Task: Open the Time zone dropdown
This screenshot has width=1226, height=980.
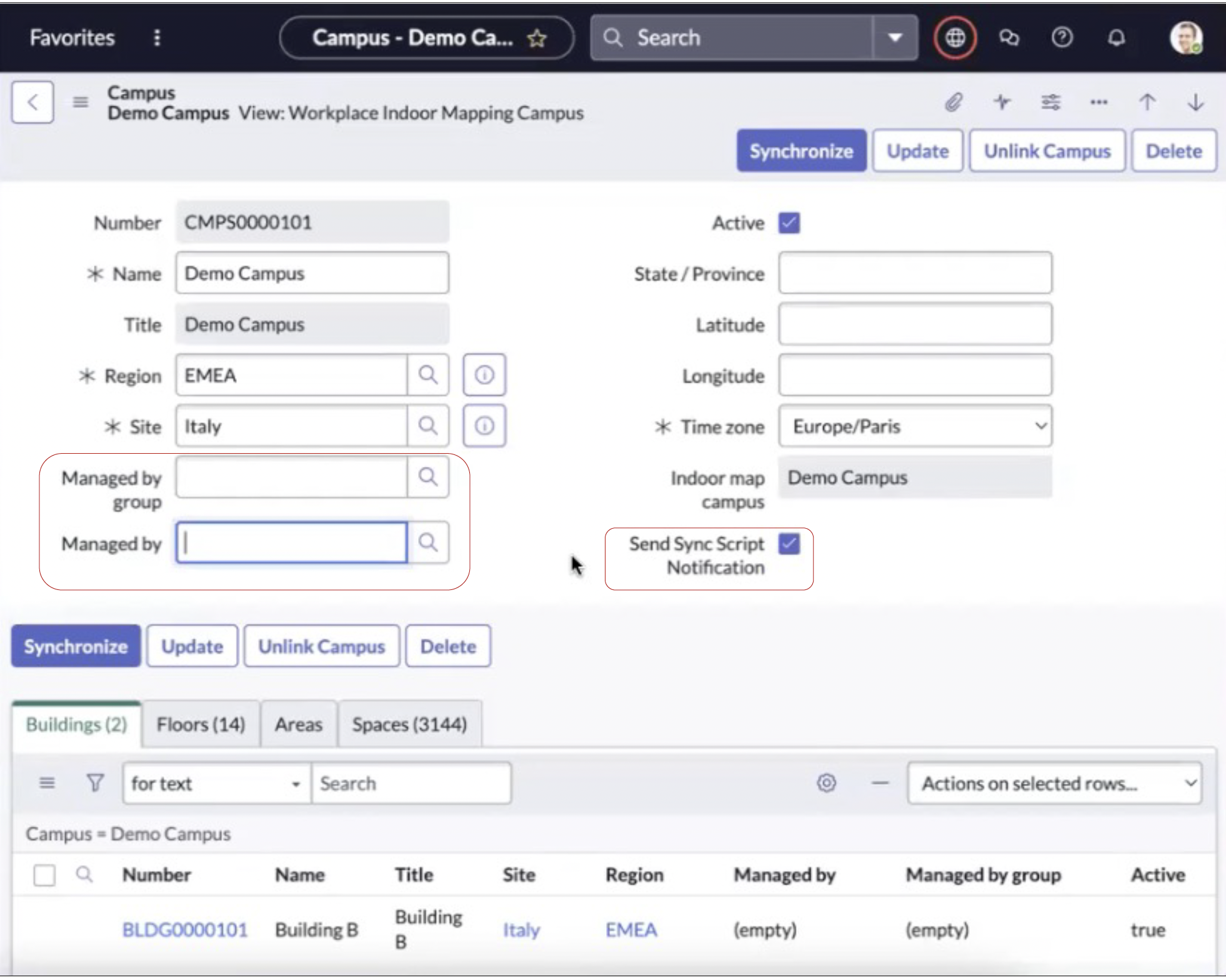Action: pos(915,426)
